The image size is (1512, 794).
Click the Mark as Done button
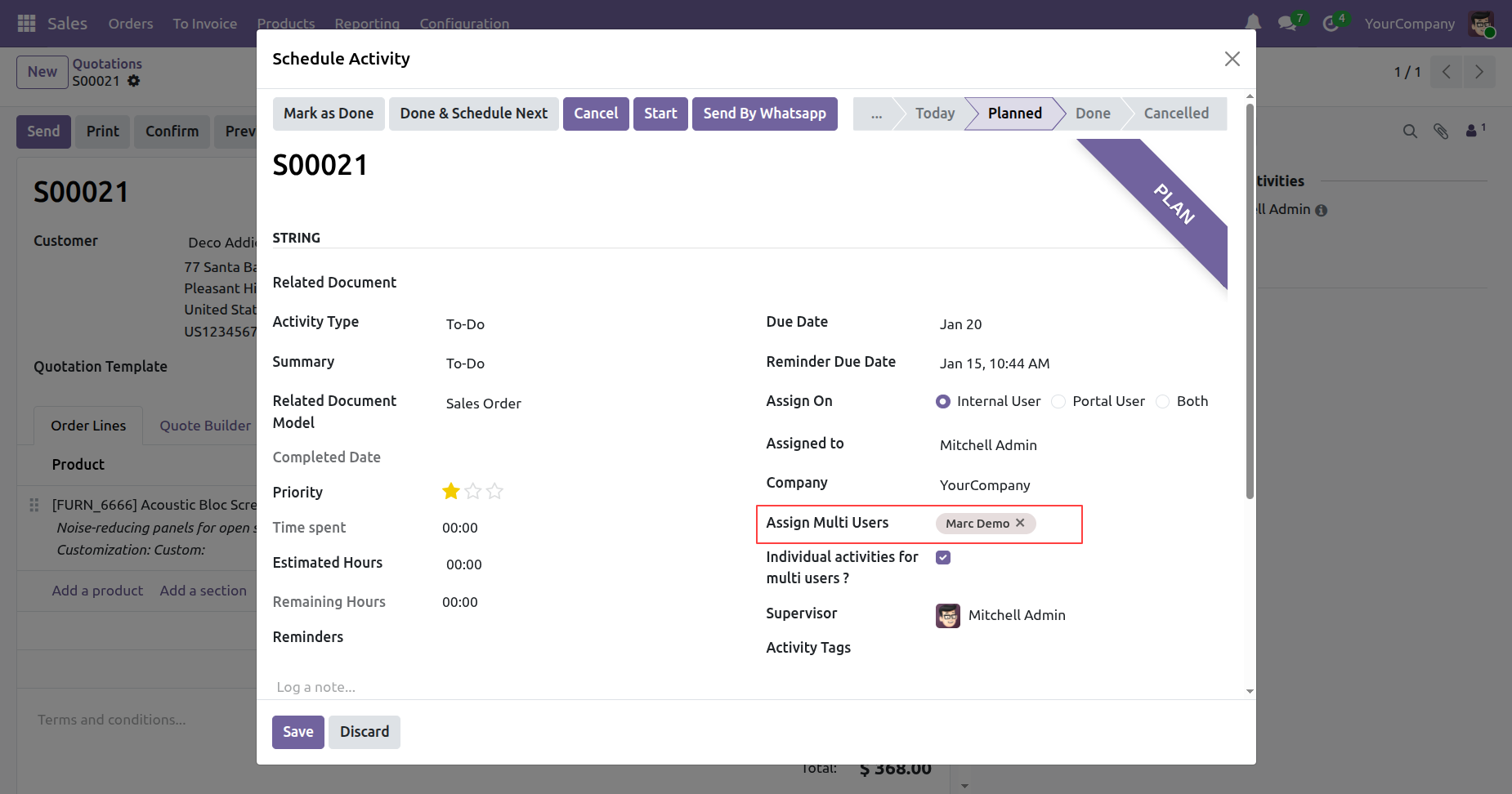(x=329, y=114)
